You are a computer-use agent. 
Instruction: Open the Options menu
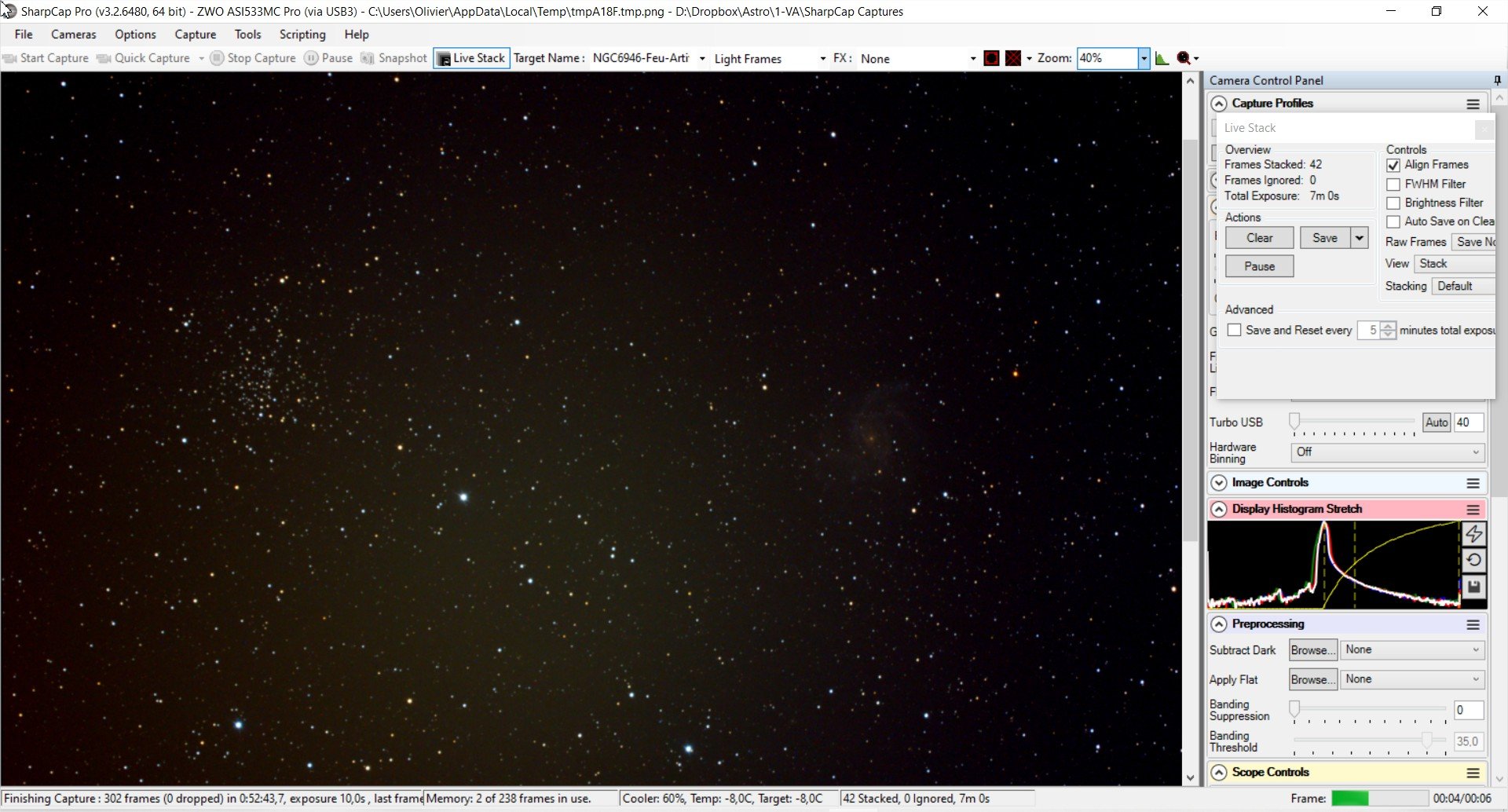135,35
